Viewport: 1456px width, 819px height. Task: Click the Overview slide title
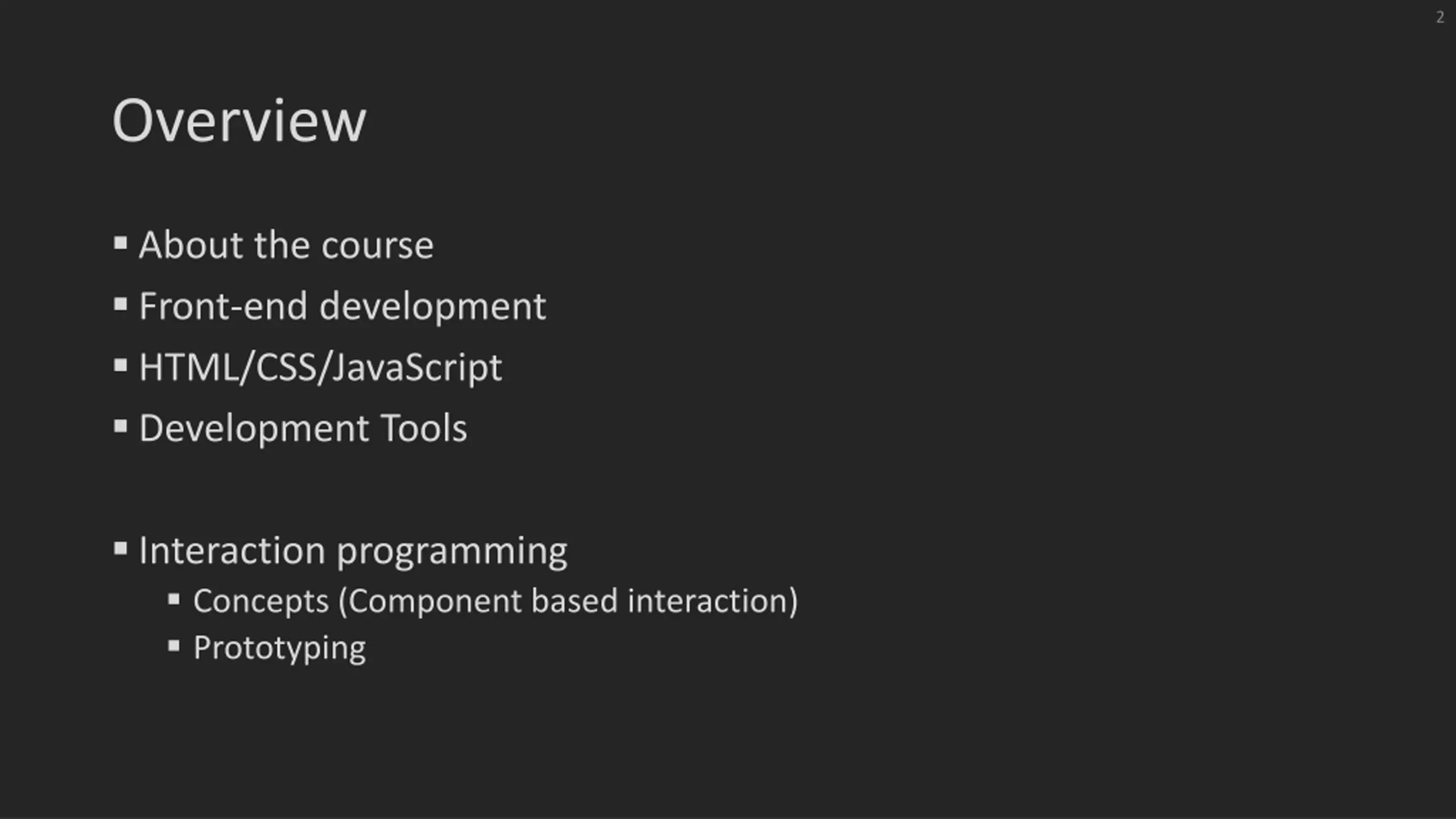[x=239, y=121]
